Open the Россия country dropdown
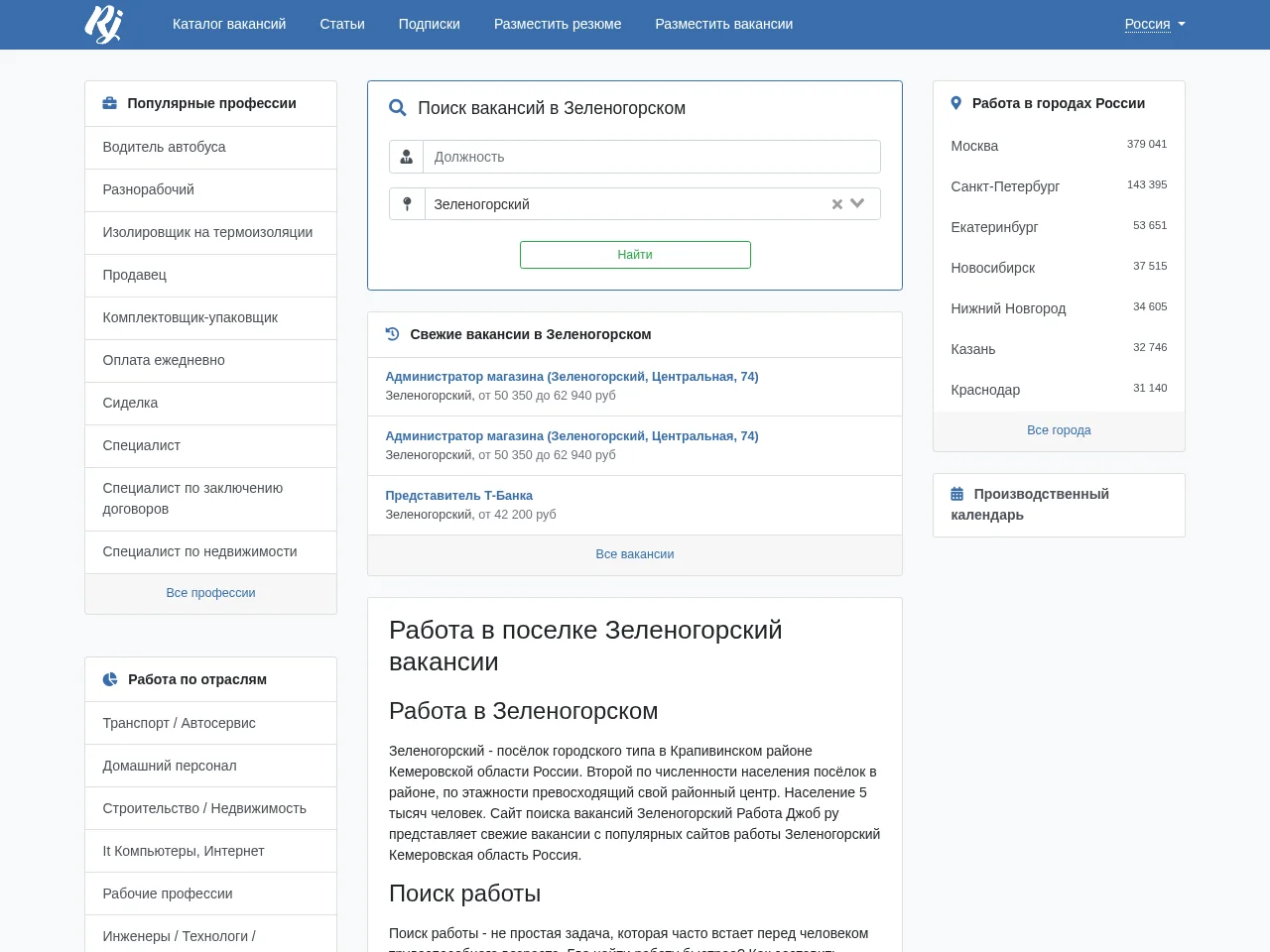The image size is (1270, 952). click(x=1155, y=24)
